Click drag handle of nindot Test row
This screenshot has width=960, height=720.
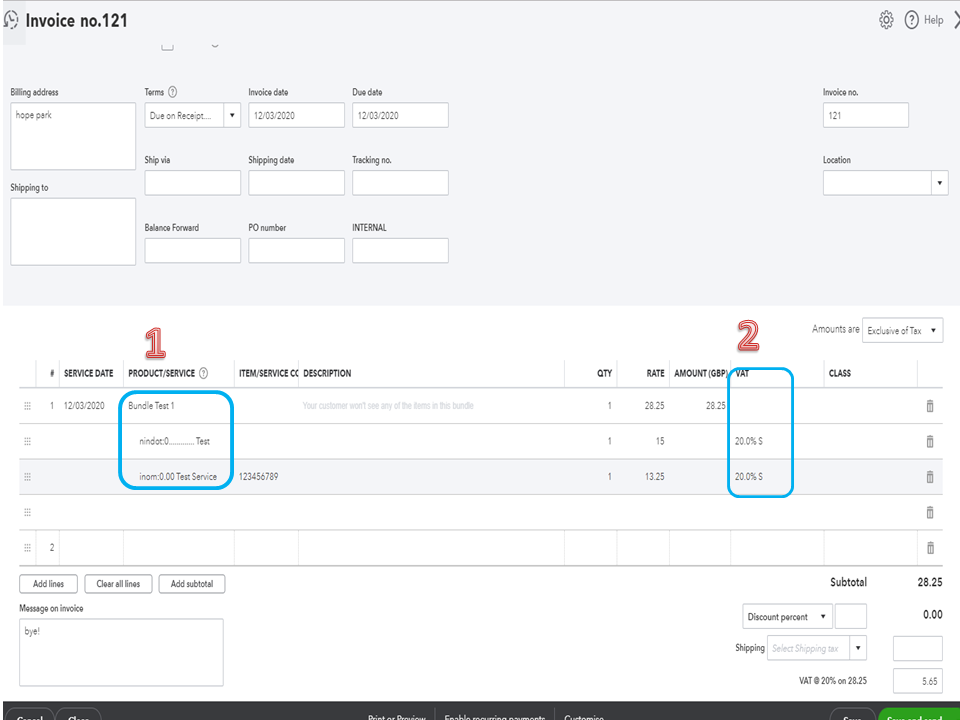(x=28, y=441)
